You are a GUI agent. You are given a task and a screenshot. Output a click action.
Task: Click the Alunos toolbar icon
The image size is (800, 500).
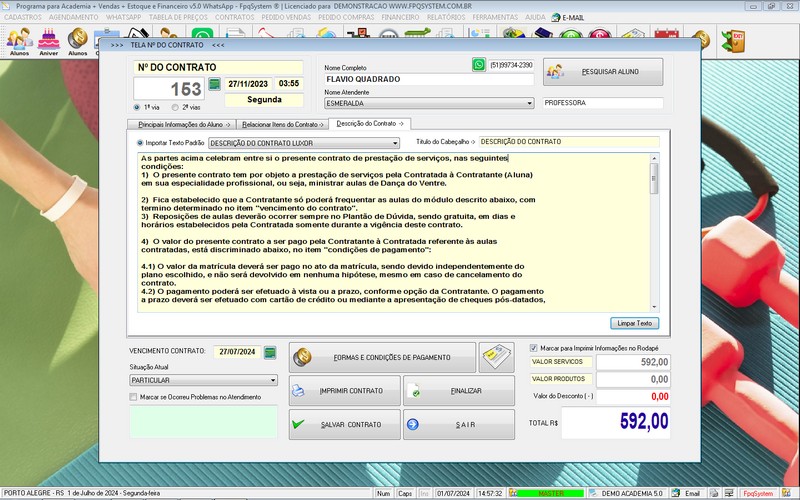tap(19, 40)
